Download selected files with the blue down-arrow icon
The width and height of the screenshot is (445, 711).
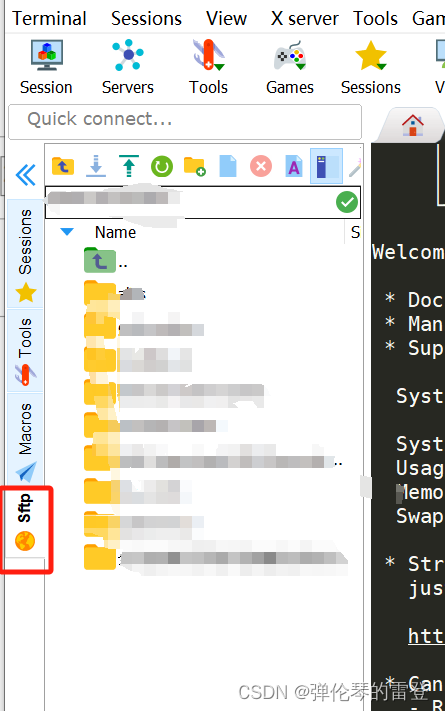96,166
